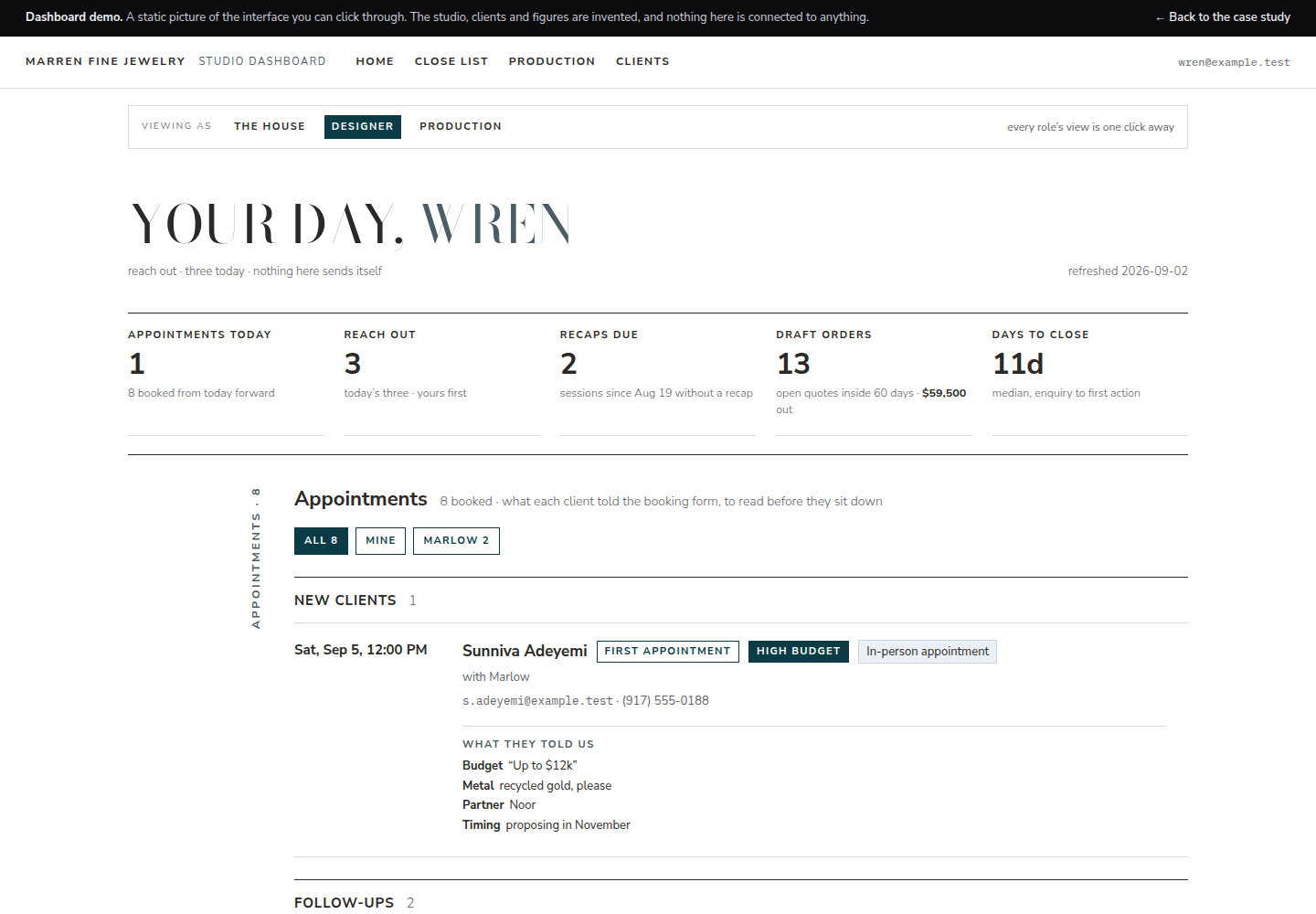Click wren@example.test account label
The width and height of the screenshot is (1316, 914).
(x=1234, y=62)
